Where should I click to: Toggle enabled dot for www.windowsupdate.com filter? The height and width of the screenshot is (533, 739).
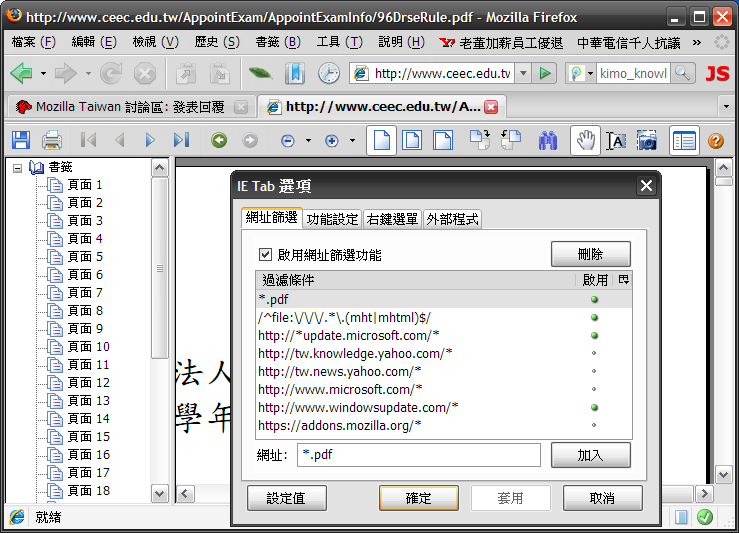(594, 407)
